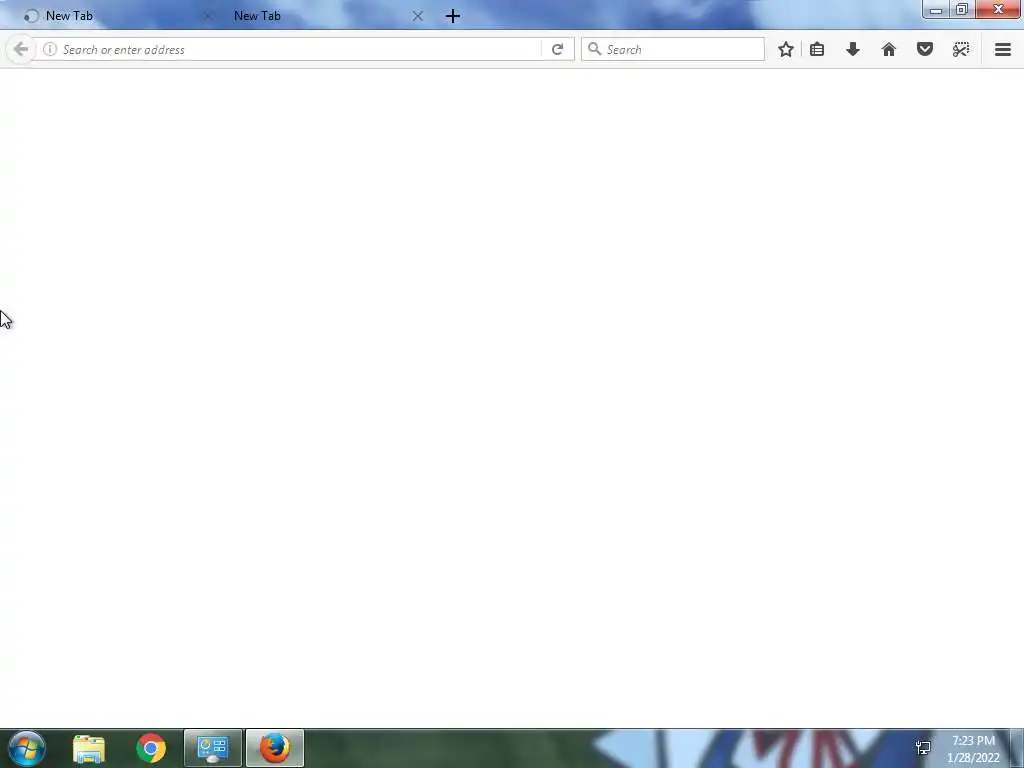
Task: Click the Firefox taskbar icon
Action: point(275,748)
